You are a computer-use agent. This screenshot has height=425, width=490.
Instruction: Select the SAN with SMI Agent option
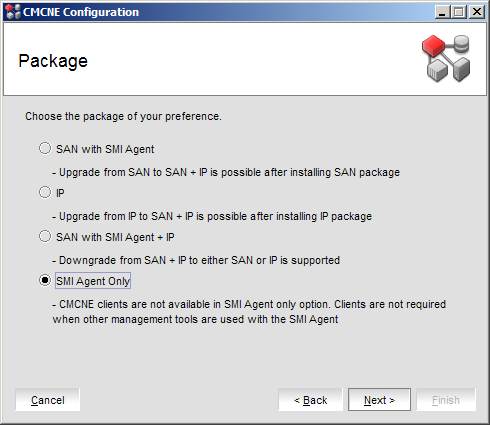click(45, 148)
